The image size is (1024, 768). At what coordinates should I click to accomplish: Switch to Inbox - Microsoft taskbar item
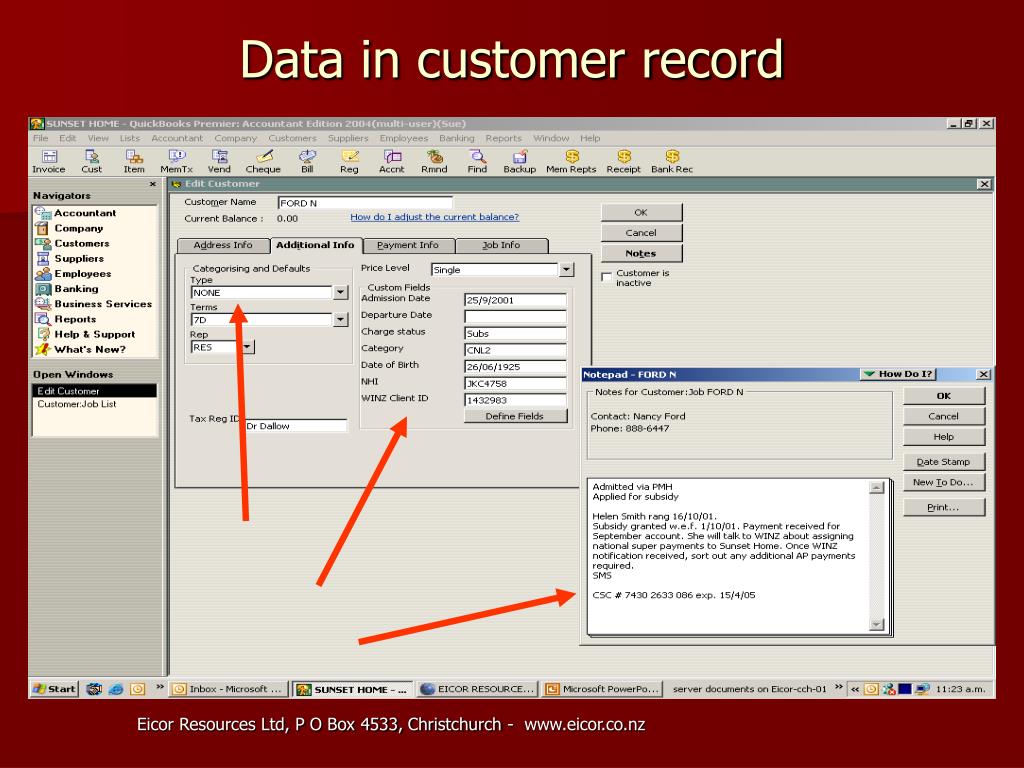(x=229, y=689)
